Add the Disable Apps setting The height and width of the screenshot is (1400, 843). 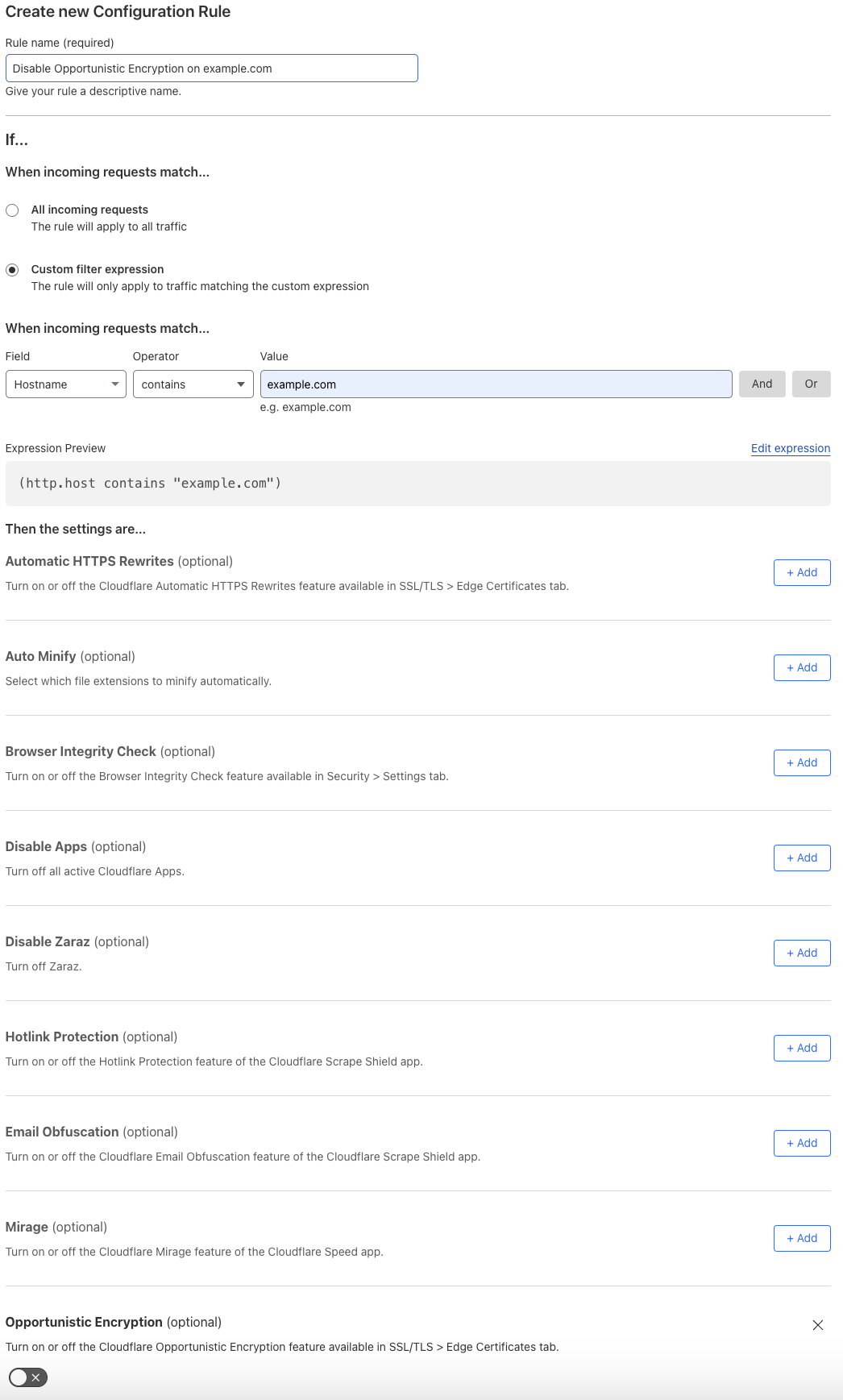point(801,858)
